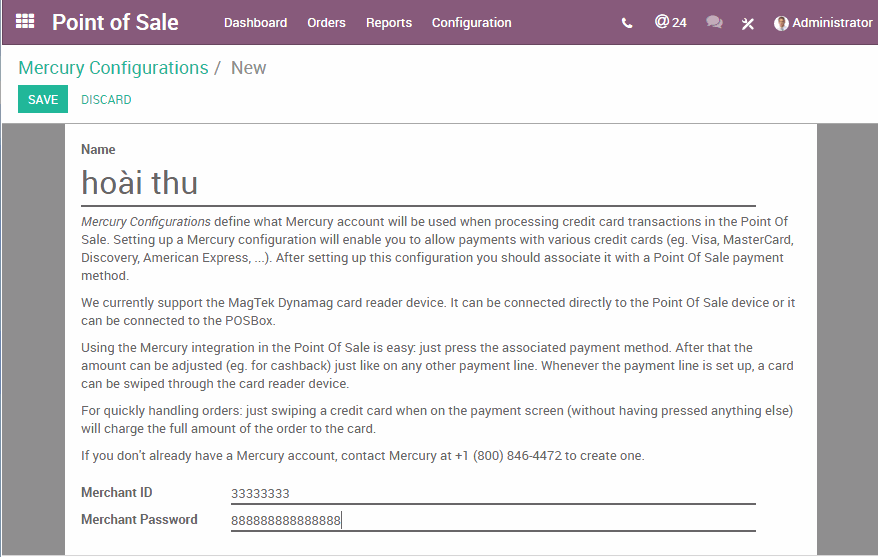Open the Orders menu

tap(326, 23)
